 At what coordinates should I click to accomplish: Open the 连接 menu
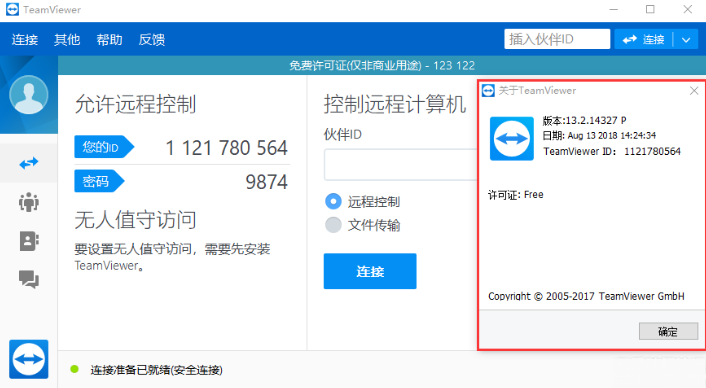pos(25,40)
